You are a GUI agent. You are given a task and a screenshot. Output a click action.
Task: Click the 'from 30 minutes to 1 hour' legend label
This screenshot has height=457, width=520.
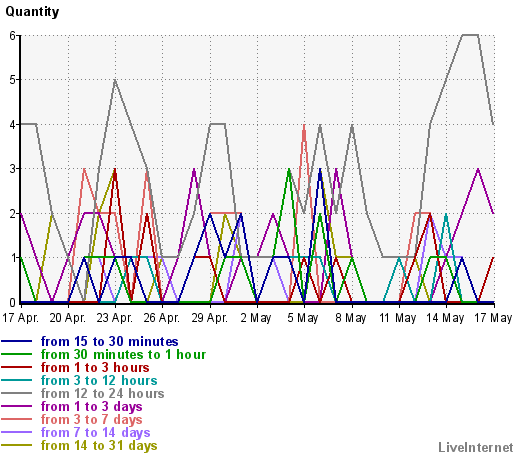pos(123,354)
